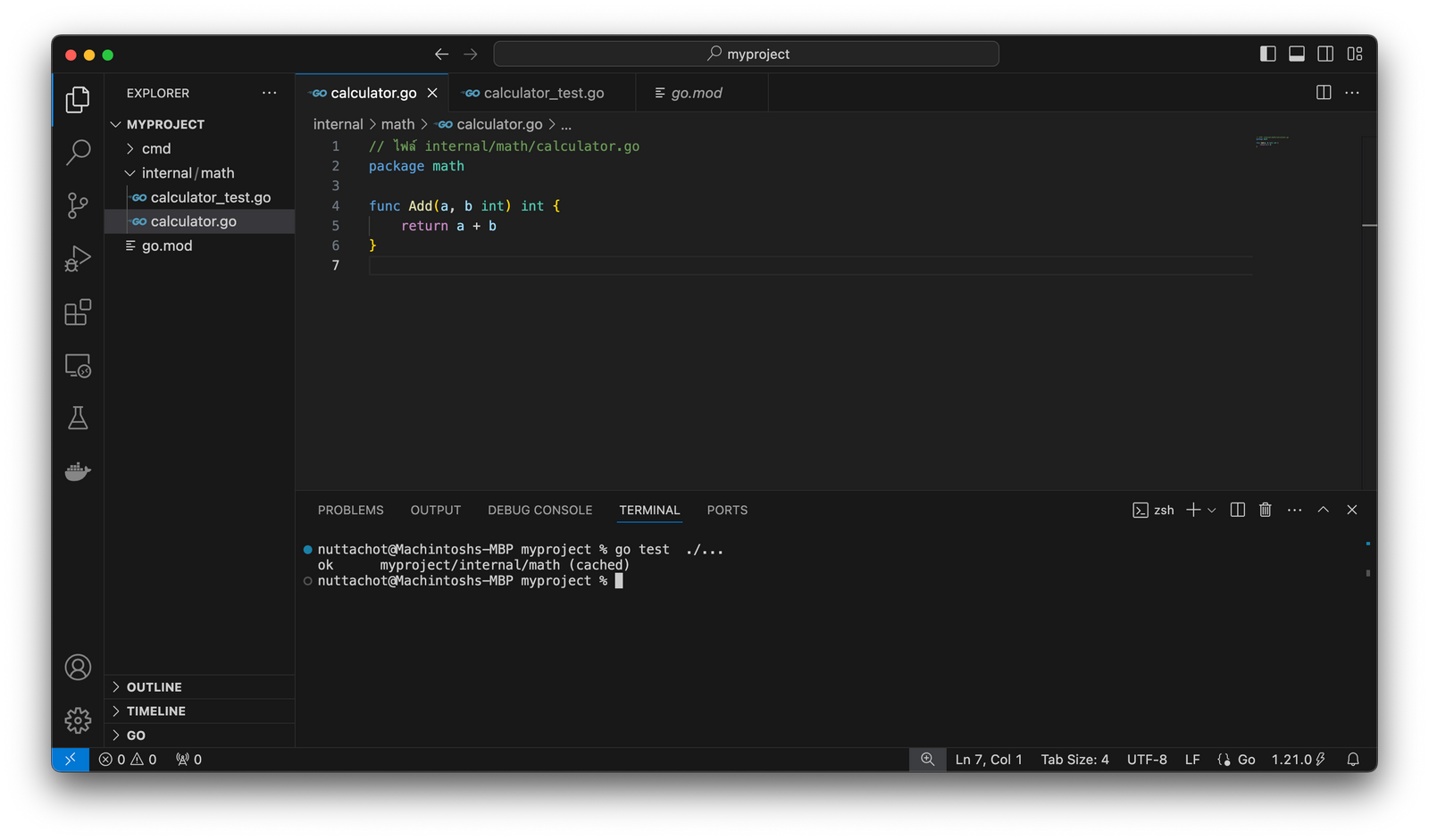Screen dimensions: 1429x840
Task: Open the Docker view in the sidebar
Action: tap(77, 471)
